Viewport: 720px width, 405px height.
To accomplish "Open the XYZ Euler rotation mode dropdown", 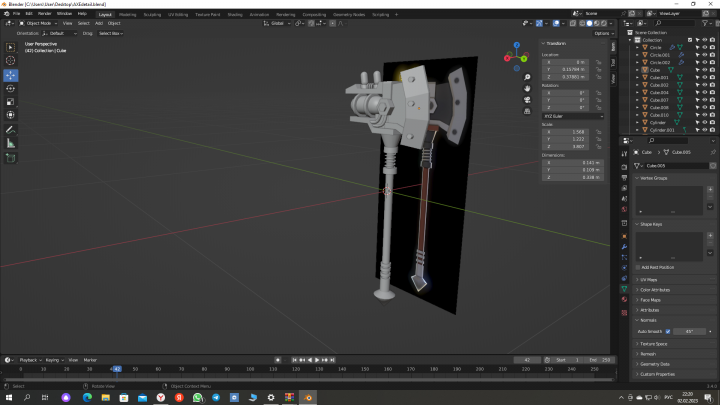I will pos(574,116).
